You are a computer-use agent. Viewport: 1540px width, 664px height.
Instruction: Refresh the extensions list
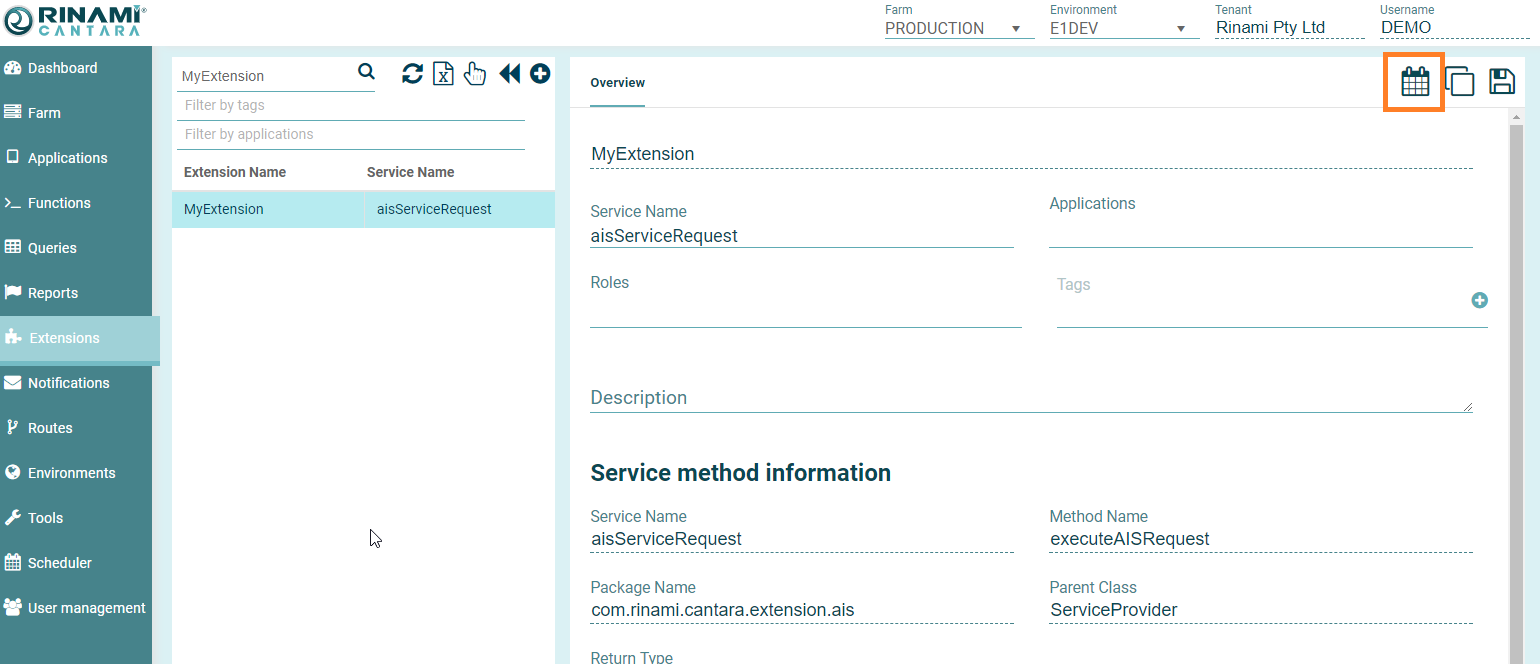click(412, 73)
